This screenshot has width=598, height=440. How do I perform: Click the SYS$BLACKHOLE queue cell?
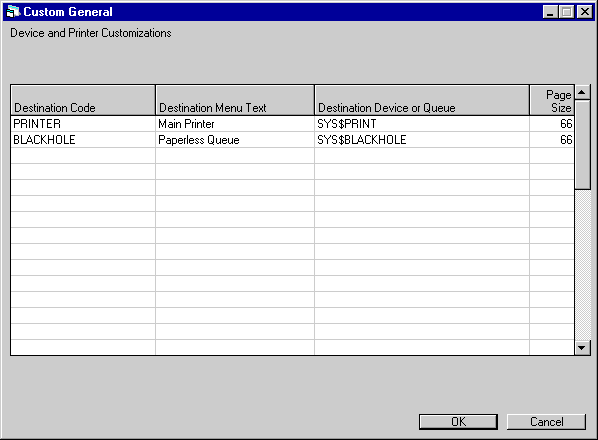click(422, 140)
